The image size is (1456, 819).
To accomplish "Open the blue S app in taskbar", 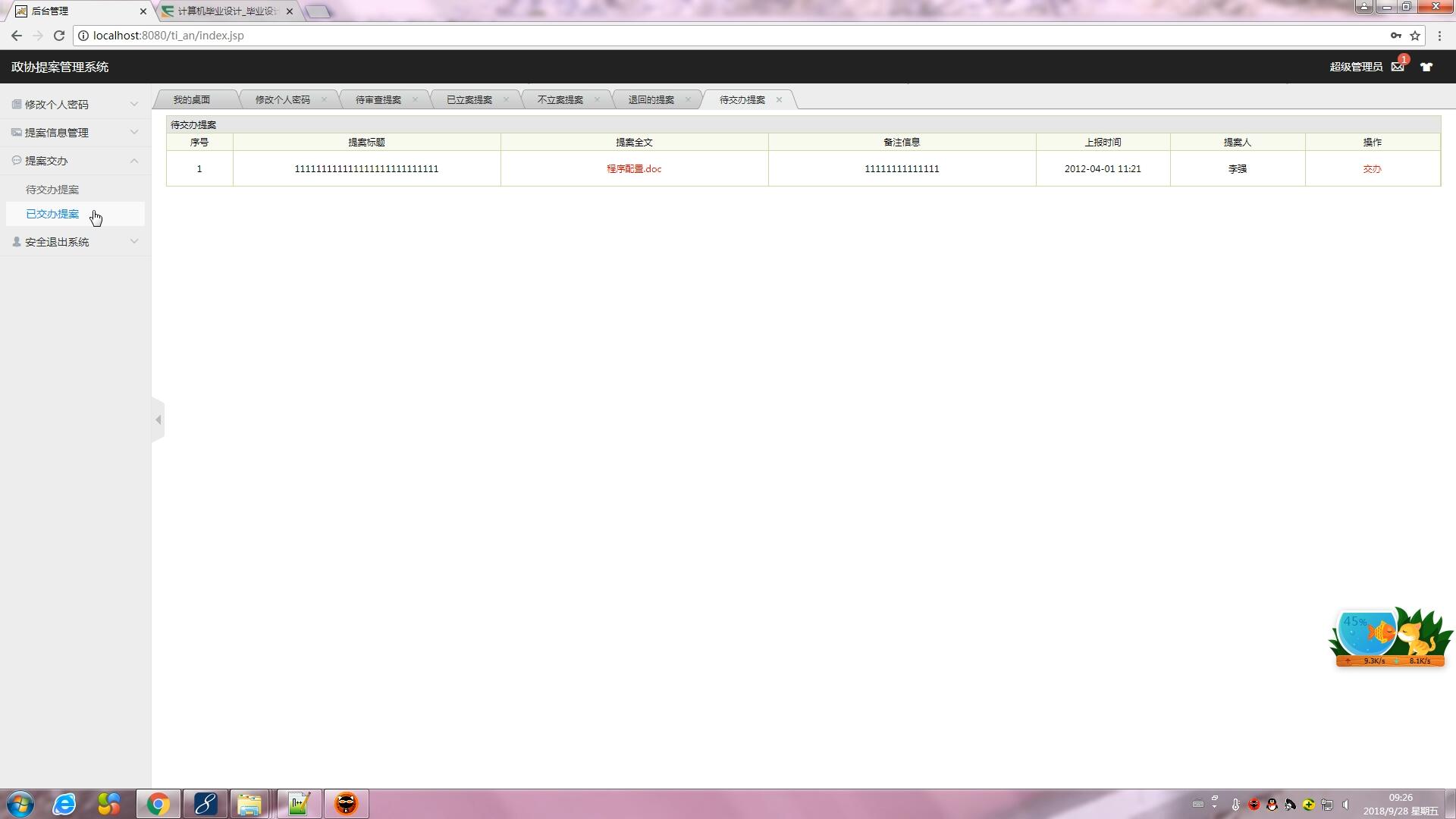I will pyautogui.click(x=205, y=804).
